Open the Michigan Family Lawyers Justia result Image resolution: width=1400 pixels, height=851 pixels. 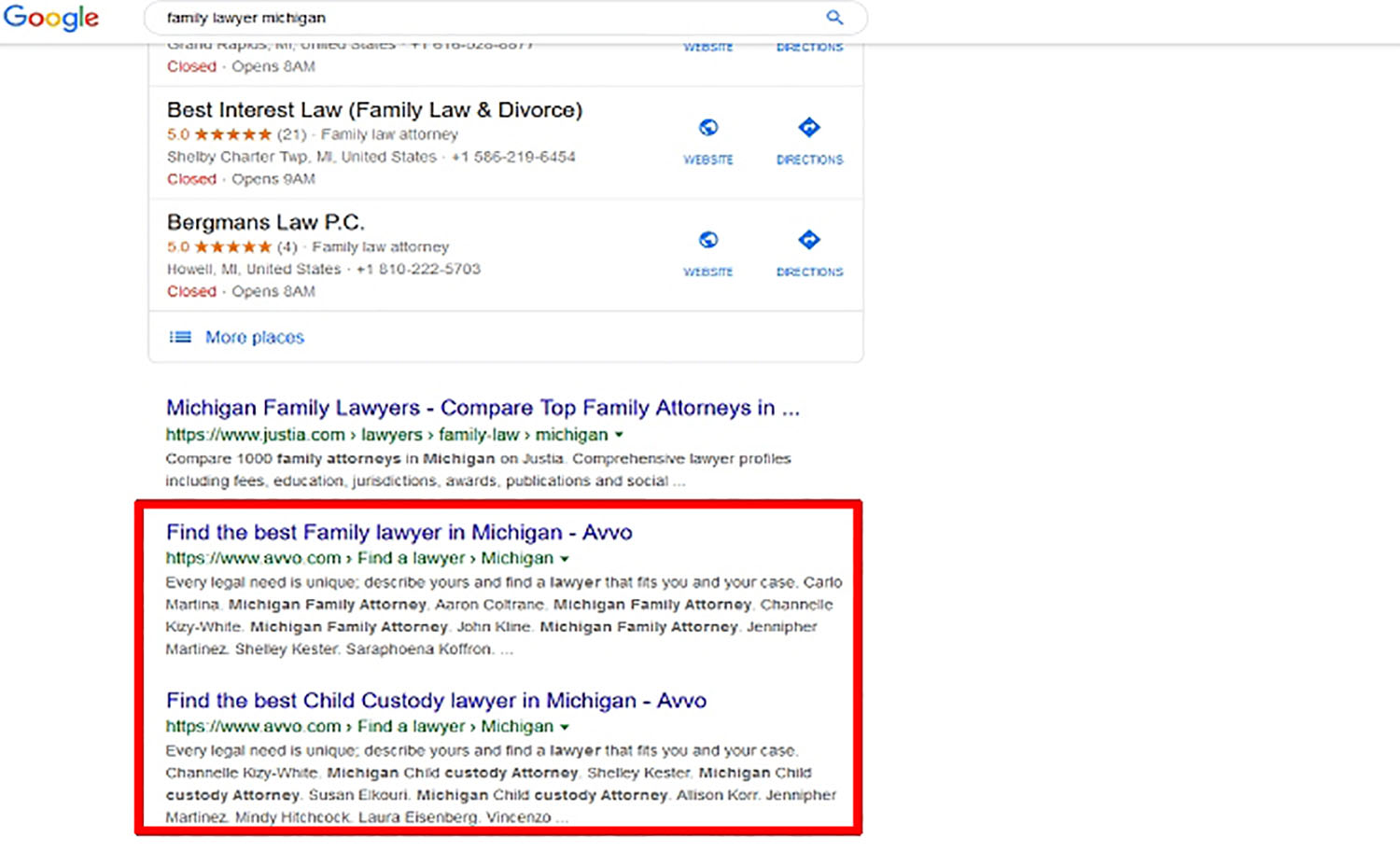coord(482,408)
